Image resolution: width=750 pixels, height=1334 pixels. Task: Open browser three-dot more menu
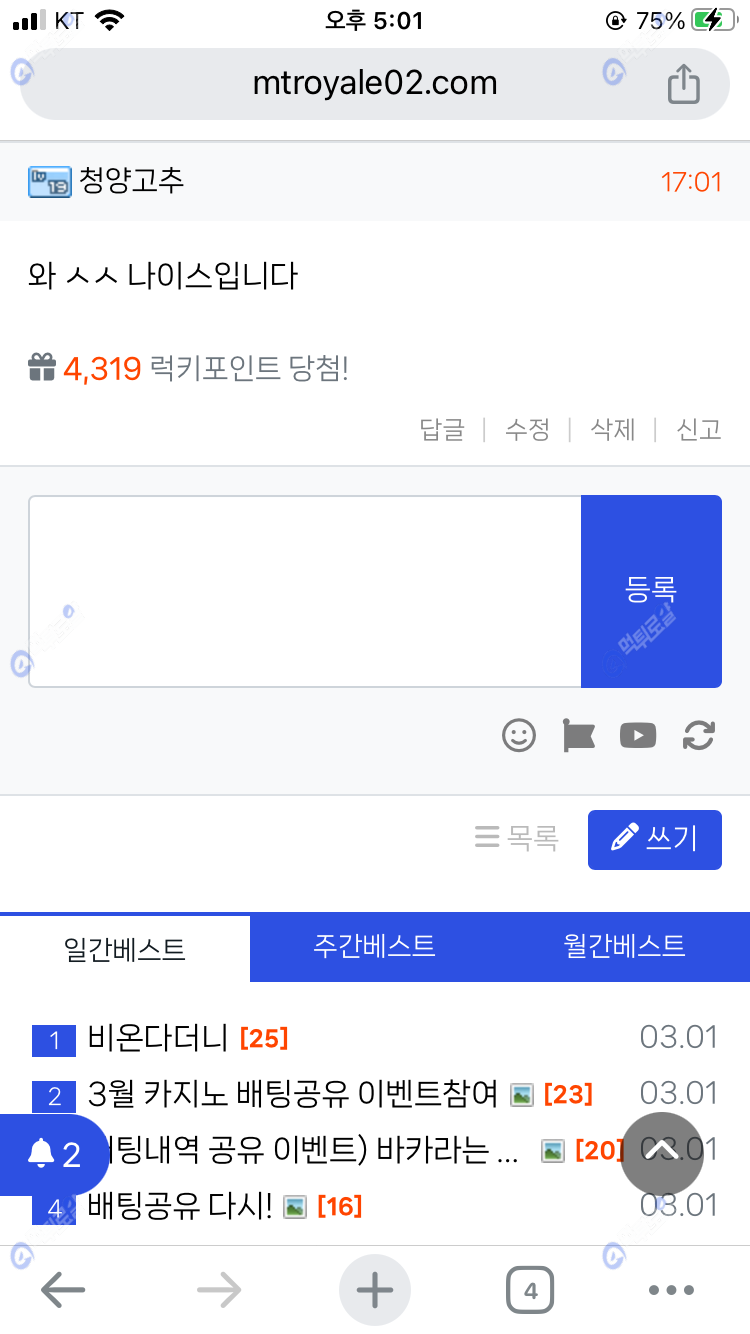672,1291
